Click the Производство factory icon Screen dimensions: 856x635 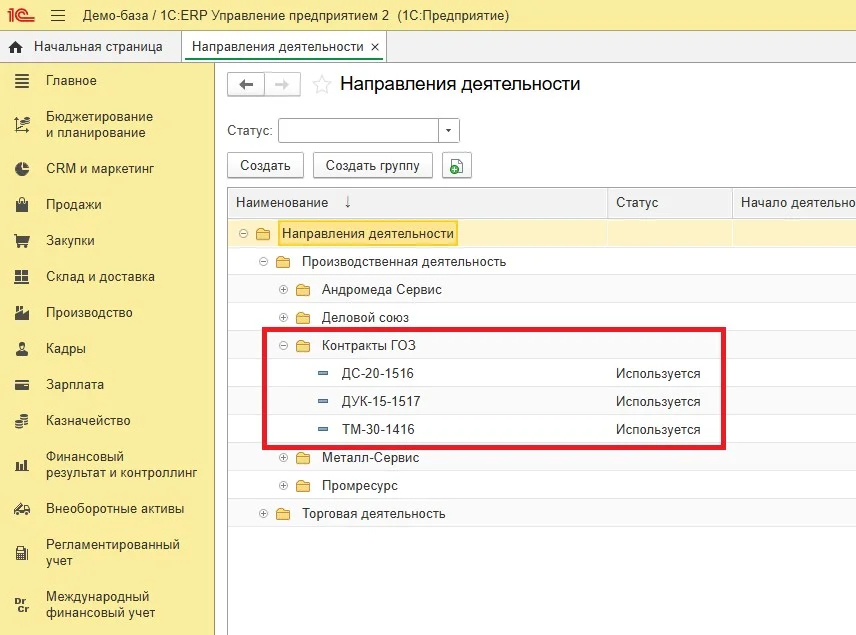pyautogui.click(x=22, y=313)
